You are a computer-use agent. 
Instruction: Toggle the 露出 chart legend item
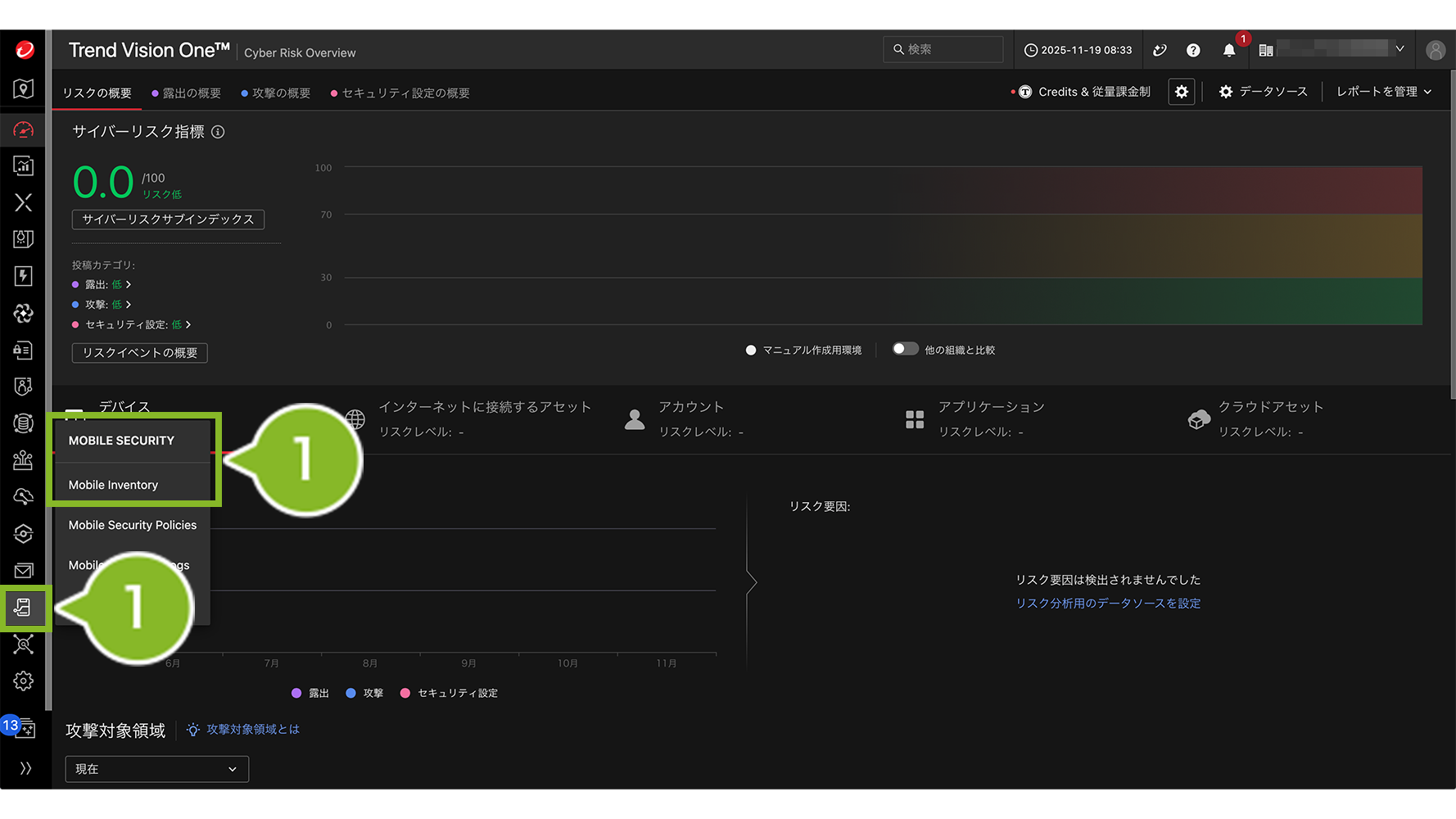click(x=310, y=693)
